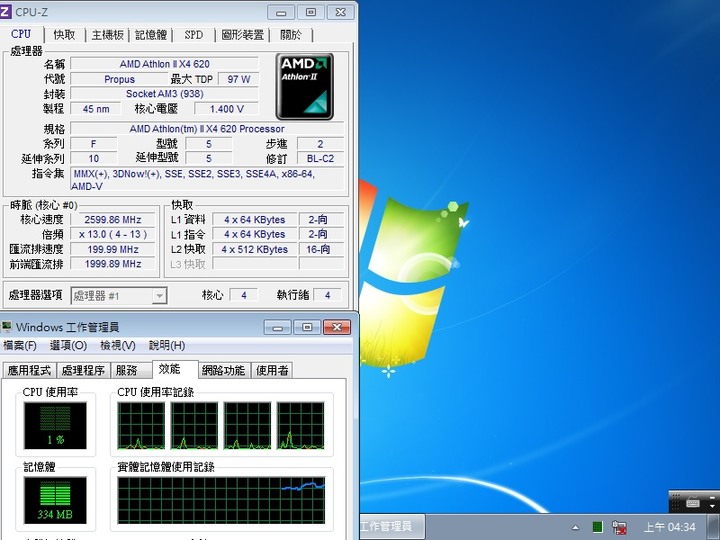The height and width of the screenshot is (540, 720).
Task: Click the HT link value 1999.89 MHz
Action: click(112, 264)
